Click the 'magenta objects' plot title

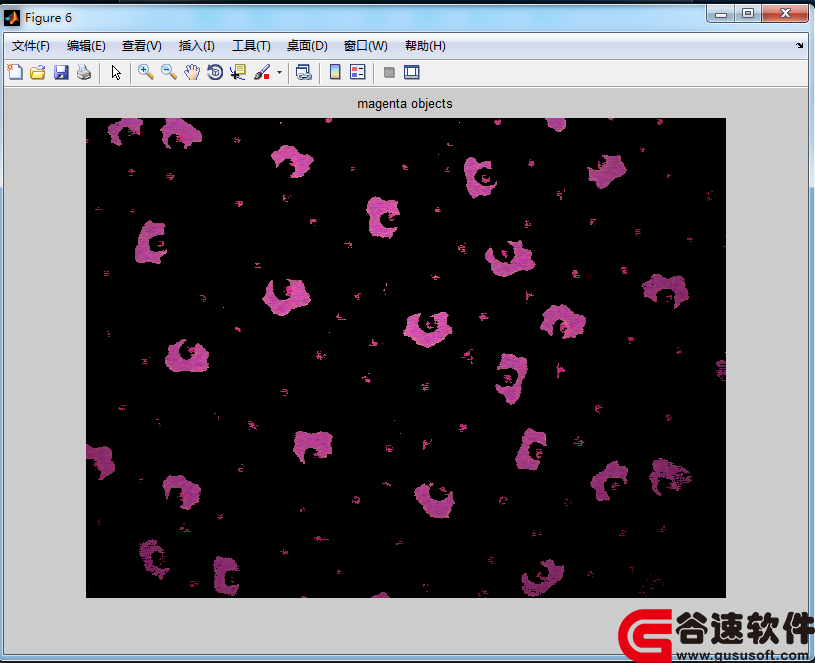click(x=405, y=103)
